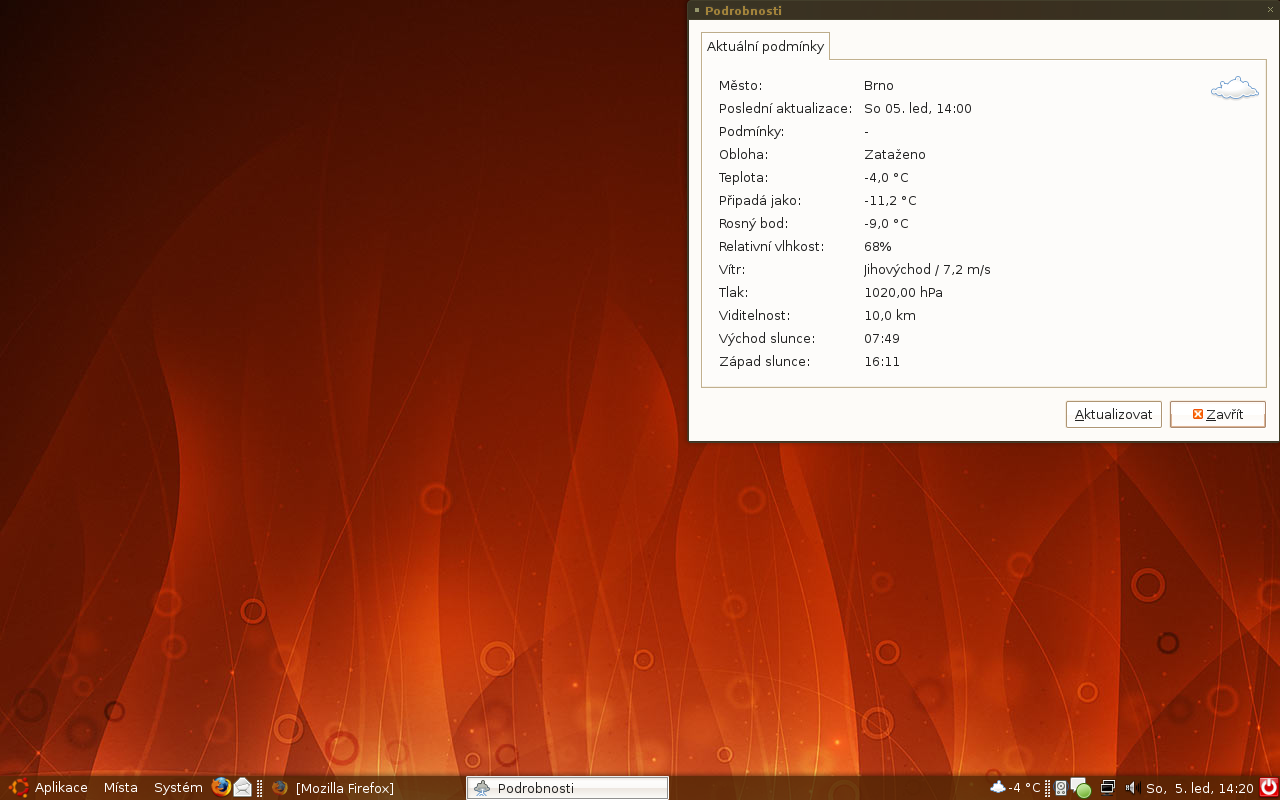
Task: Open the Místa menu
Action: coord(120,788)
